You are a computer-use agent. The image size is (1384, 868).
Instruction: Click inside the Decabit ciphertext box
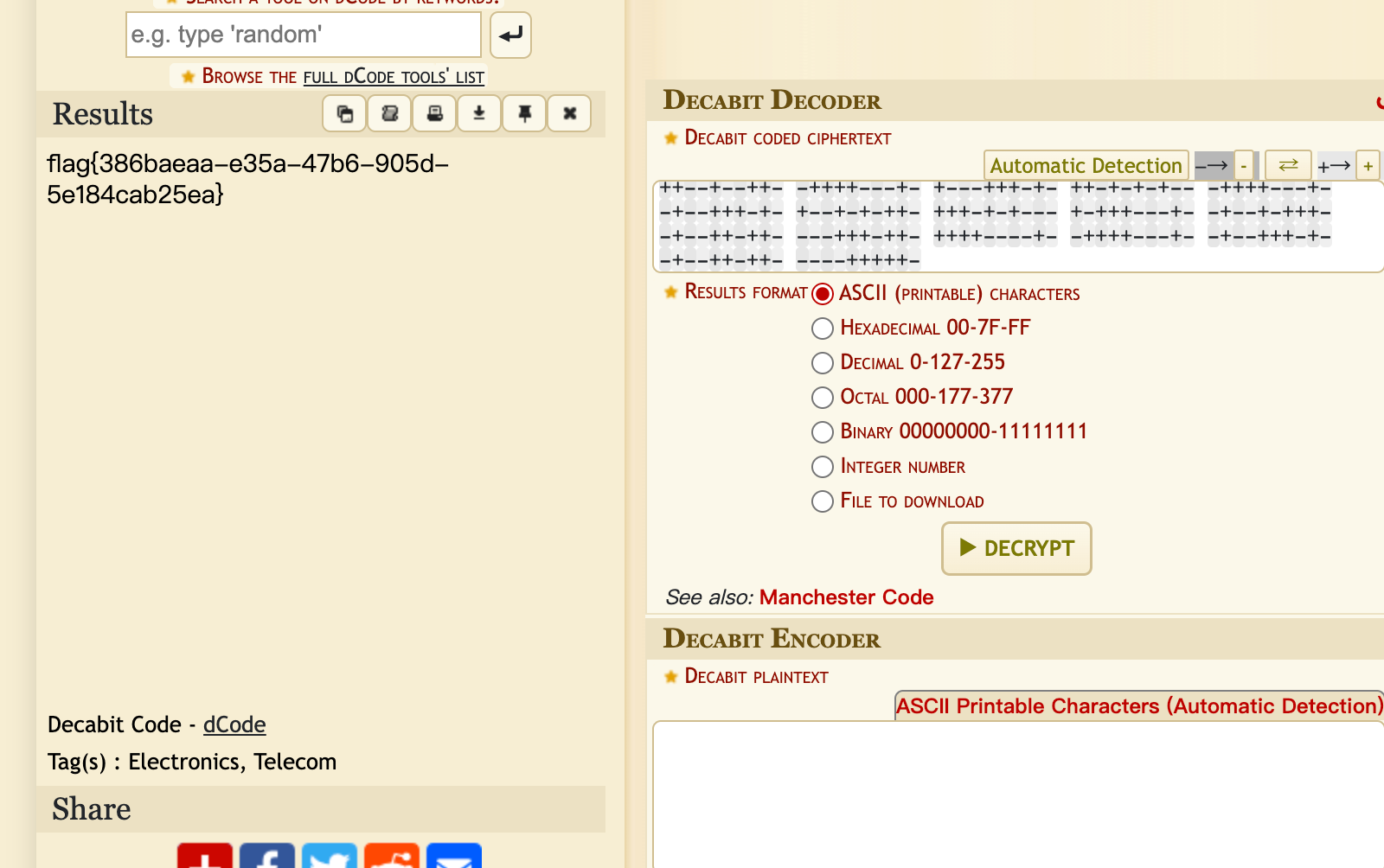(x=1018, y=227)
